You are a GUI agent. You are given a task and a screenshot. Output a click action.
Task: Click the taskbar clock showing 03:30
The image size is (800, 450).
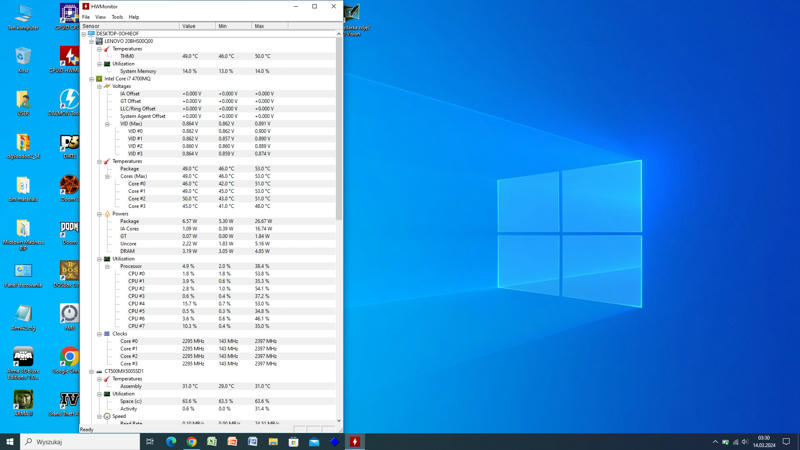[764, 442]
